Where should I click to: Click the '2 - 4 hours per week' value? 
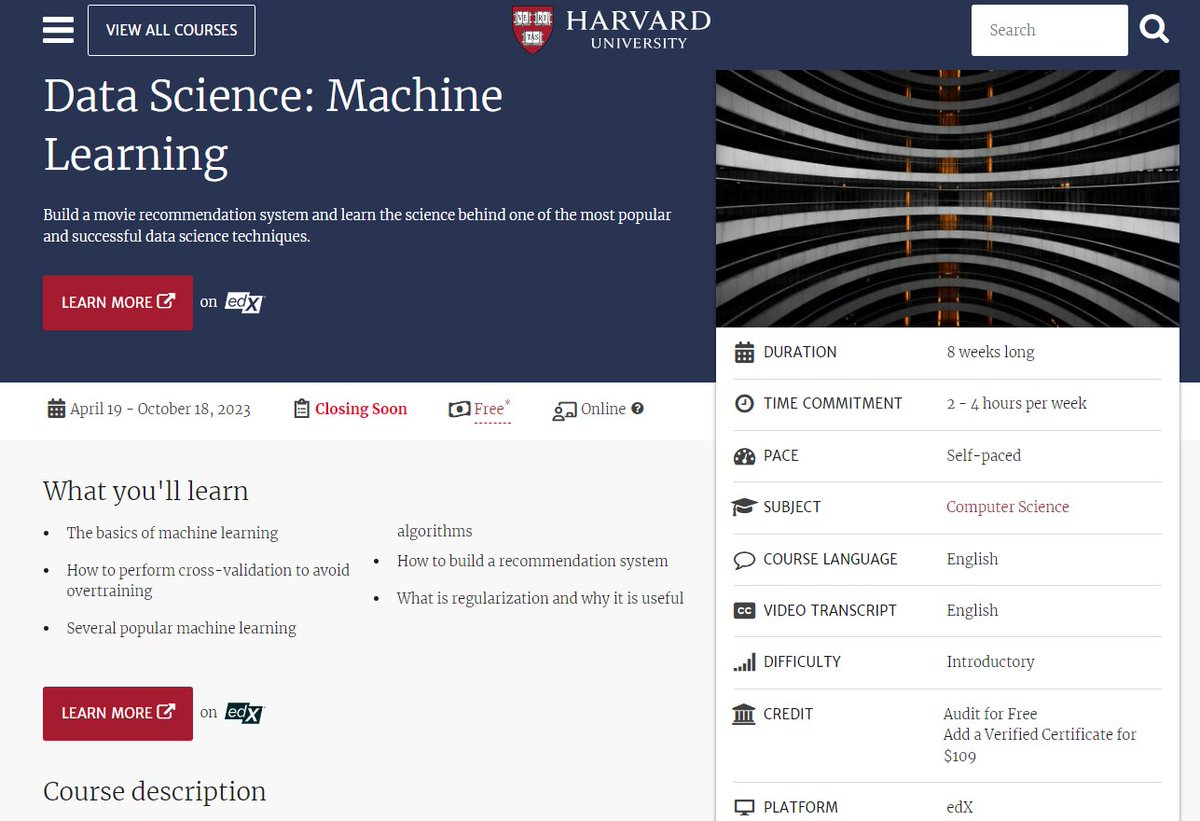[1016, 404]
